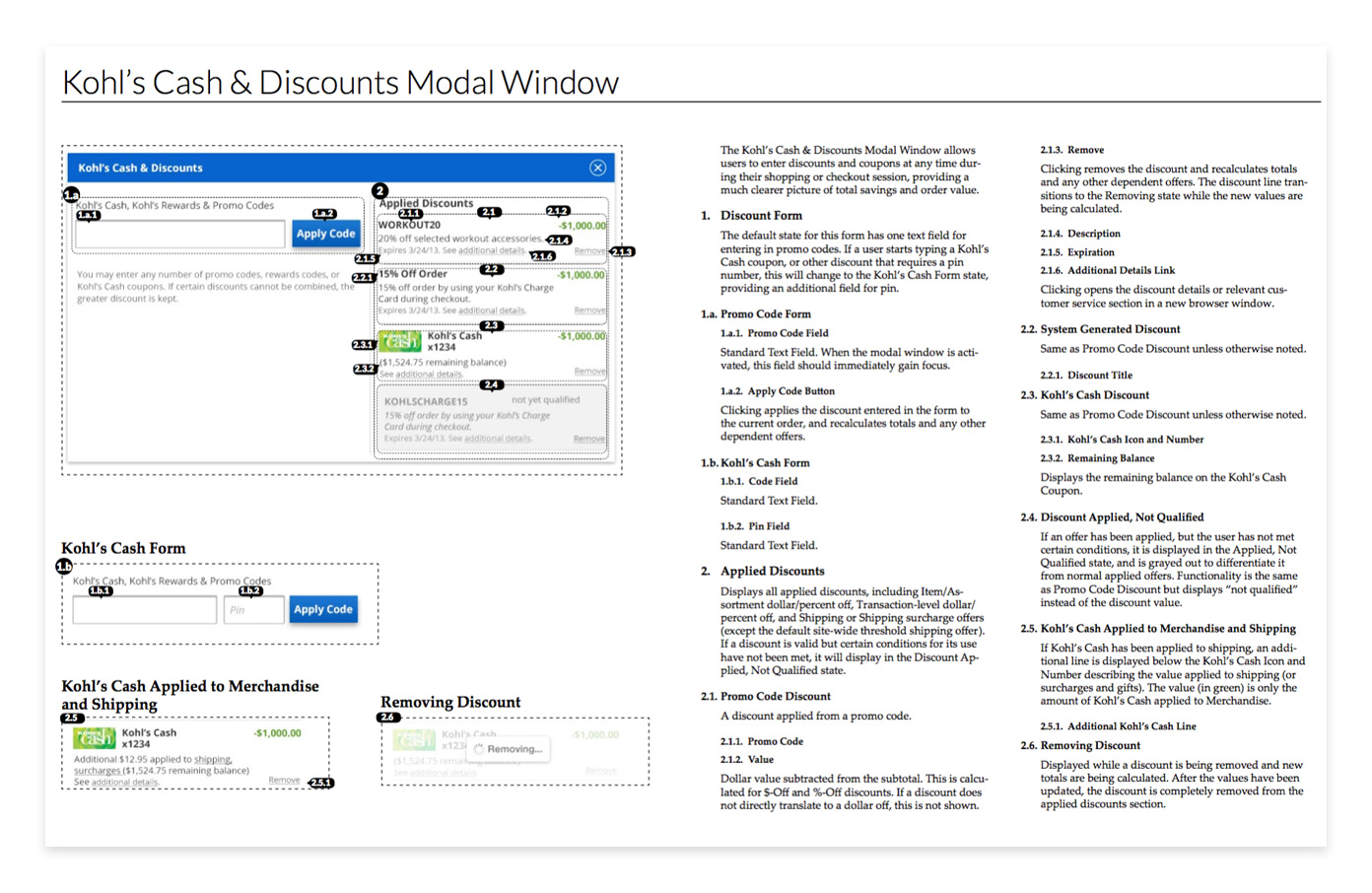
Task: Remove the WORKOUT20 discount
Action: coord(589,250)
